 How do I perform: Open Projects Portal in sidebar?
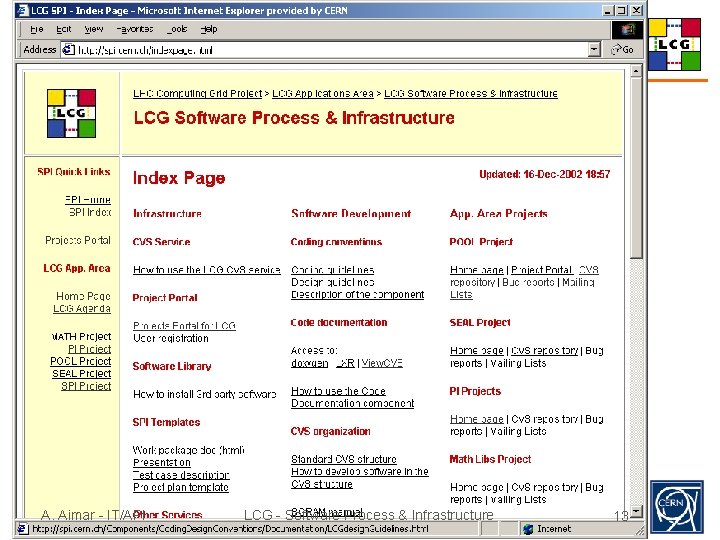(78, 240)
